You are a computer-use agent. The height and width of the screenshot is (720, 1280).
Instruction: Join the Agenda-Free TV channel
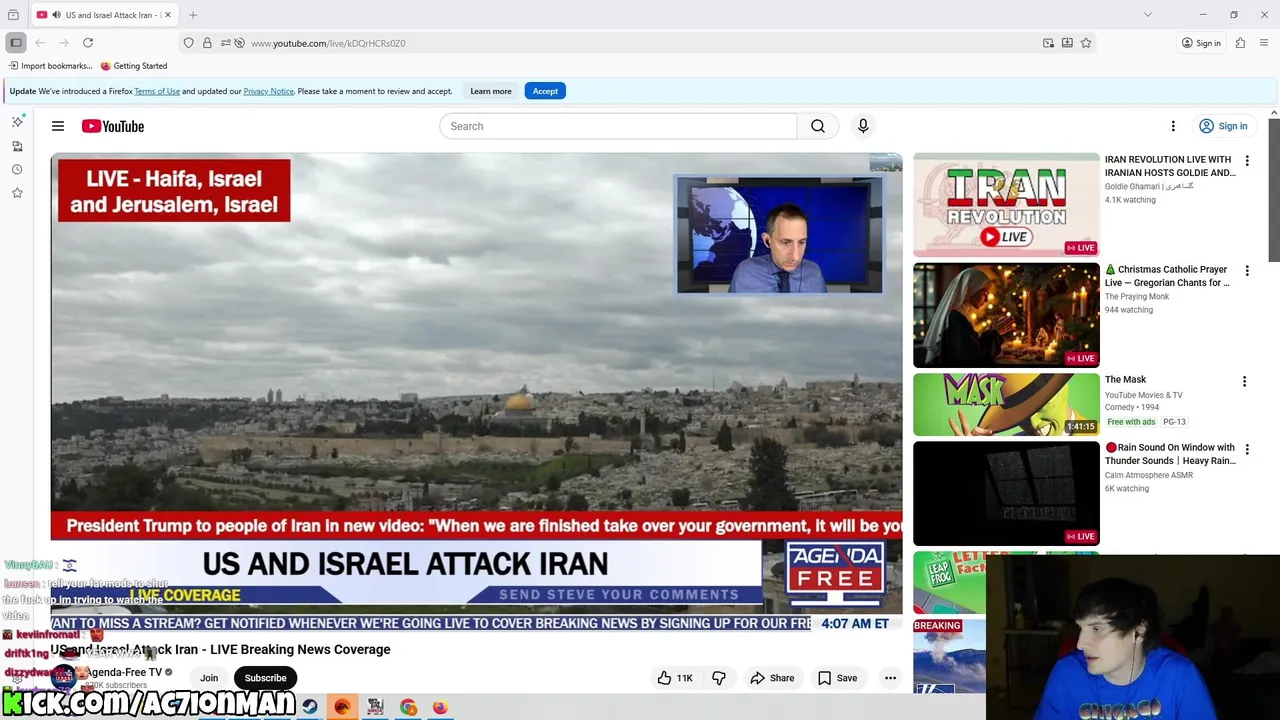(209, 678)
